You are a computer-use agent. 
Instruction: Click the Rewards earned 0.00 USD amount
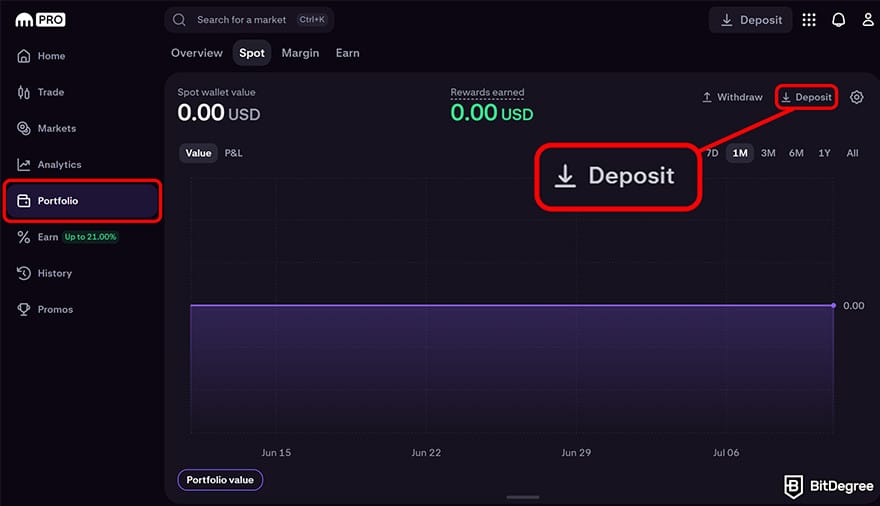(x=492, y=113)
